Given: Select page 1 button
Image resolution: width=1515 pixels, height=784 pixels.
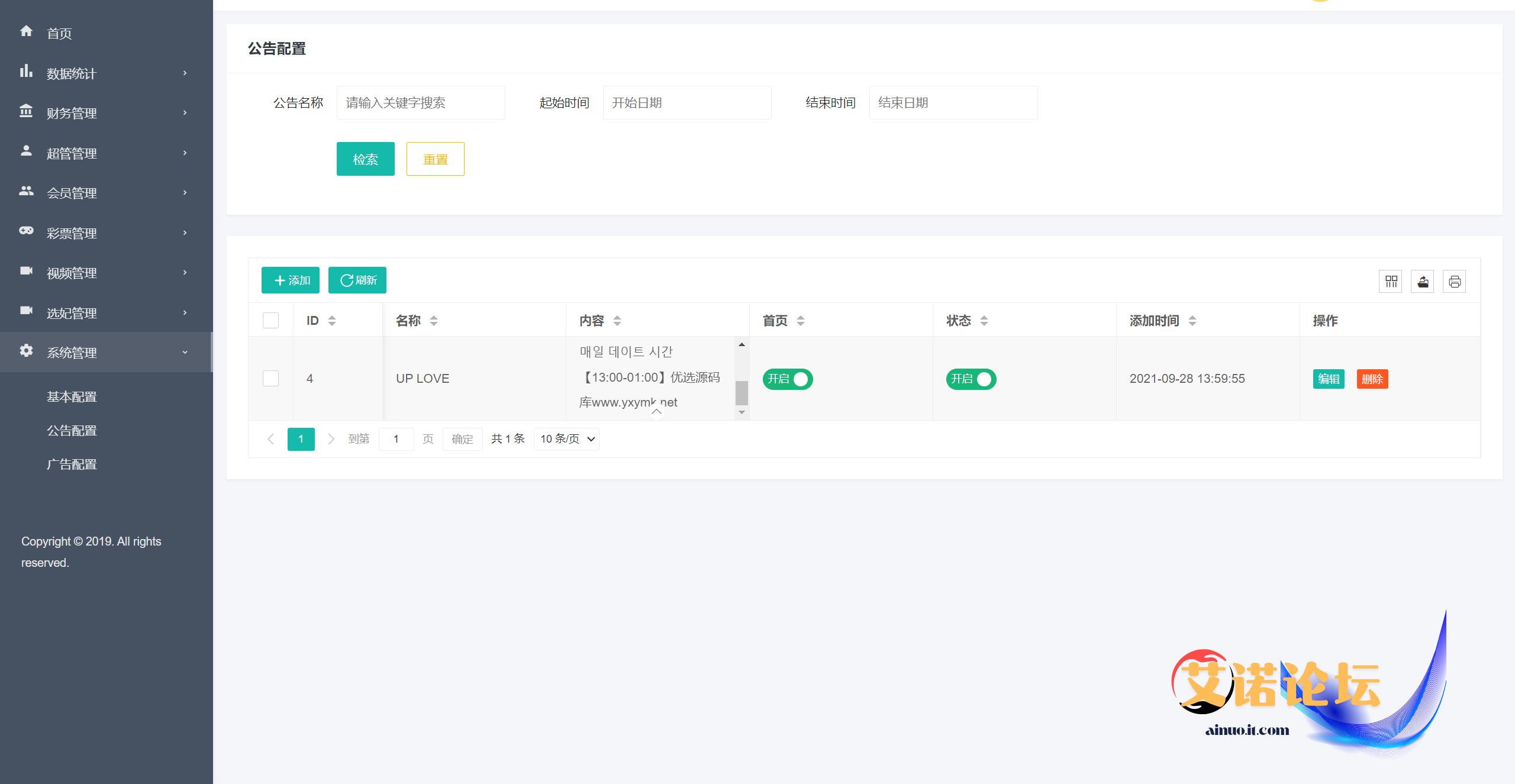Looking at the screenshot, I should pyautogui.click(x=301, y=439).
